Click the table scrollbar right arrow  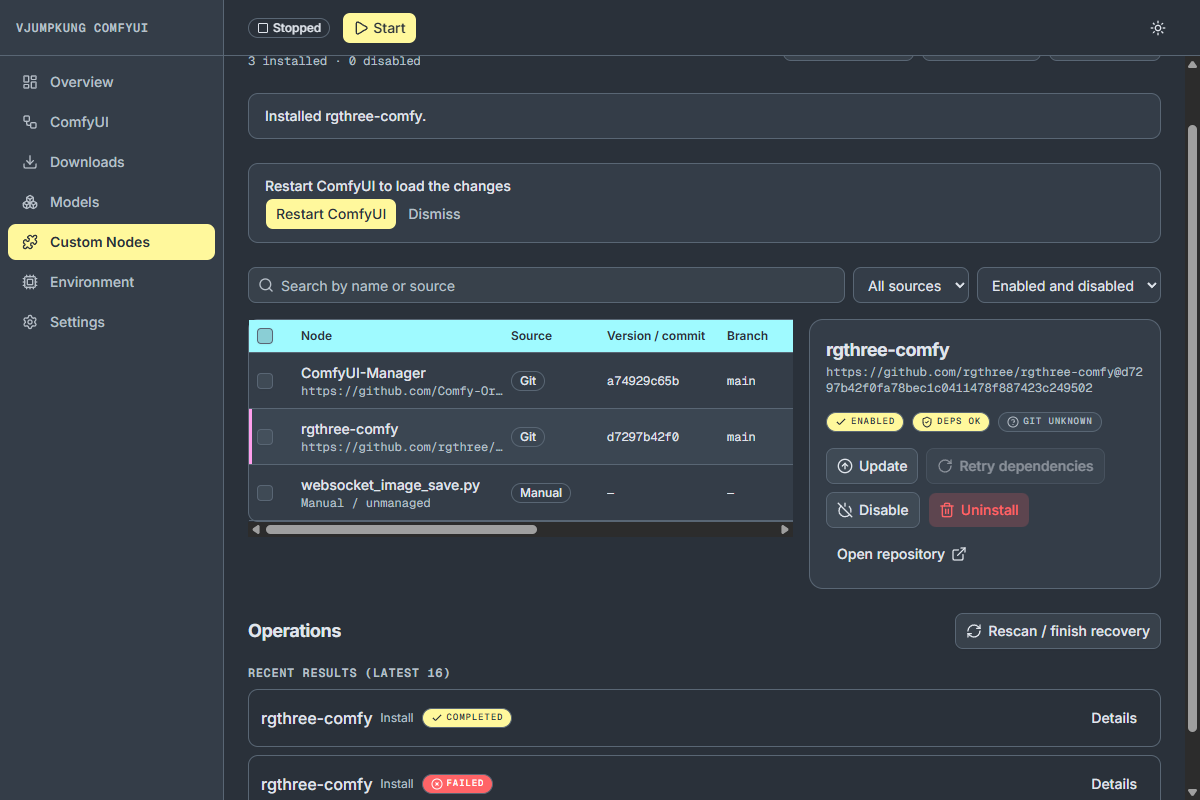(785, 529)
